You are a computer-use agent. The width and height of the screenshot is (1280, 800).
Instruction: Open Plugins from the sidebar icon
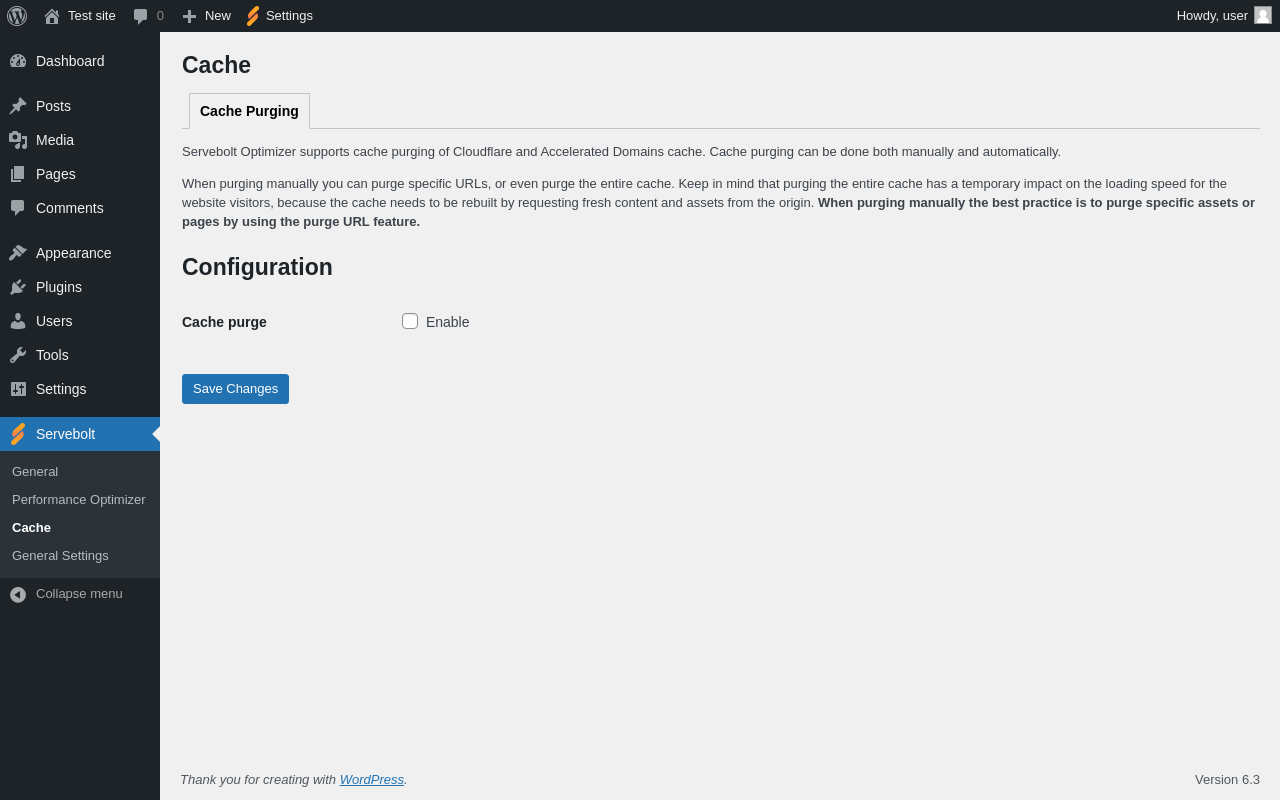pyautogui.click(x=18, y=287)
